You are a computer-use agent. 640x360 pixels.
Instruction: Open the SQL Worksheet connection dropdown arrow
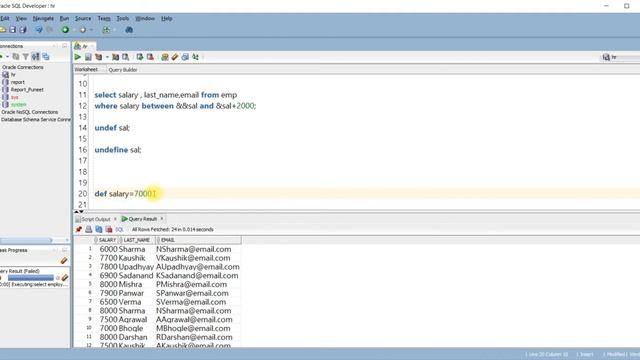tap(114, 30)
